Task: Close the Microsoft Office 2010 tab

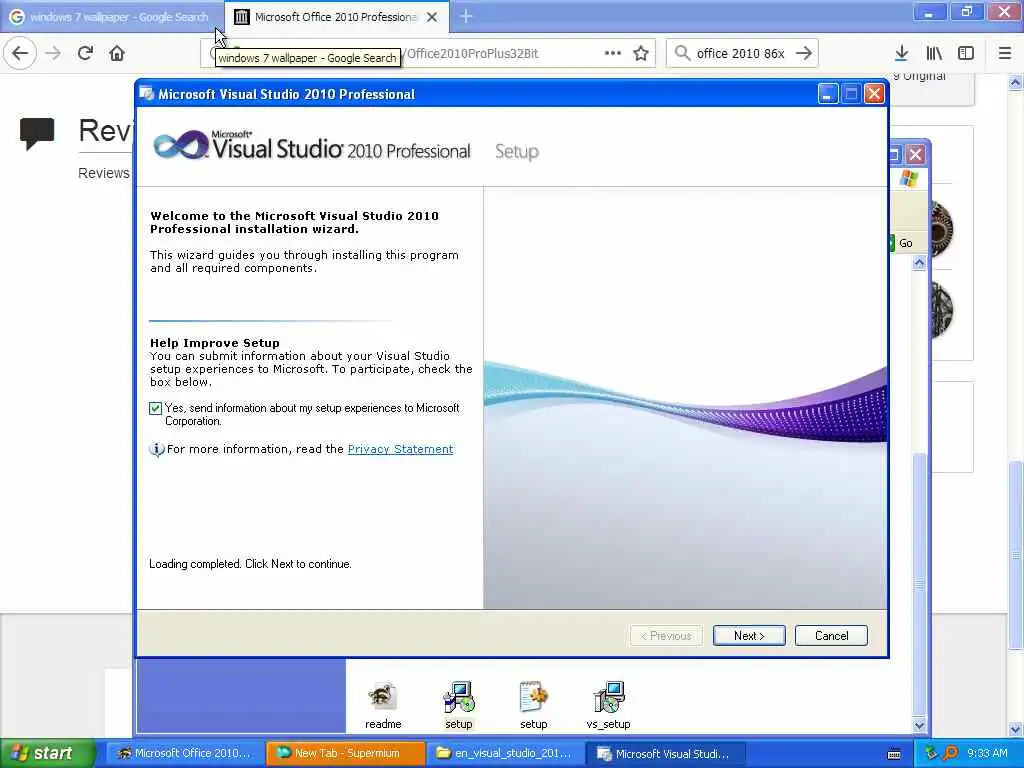Action: point(432,17)
